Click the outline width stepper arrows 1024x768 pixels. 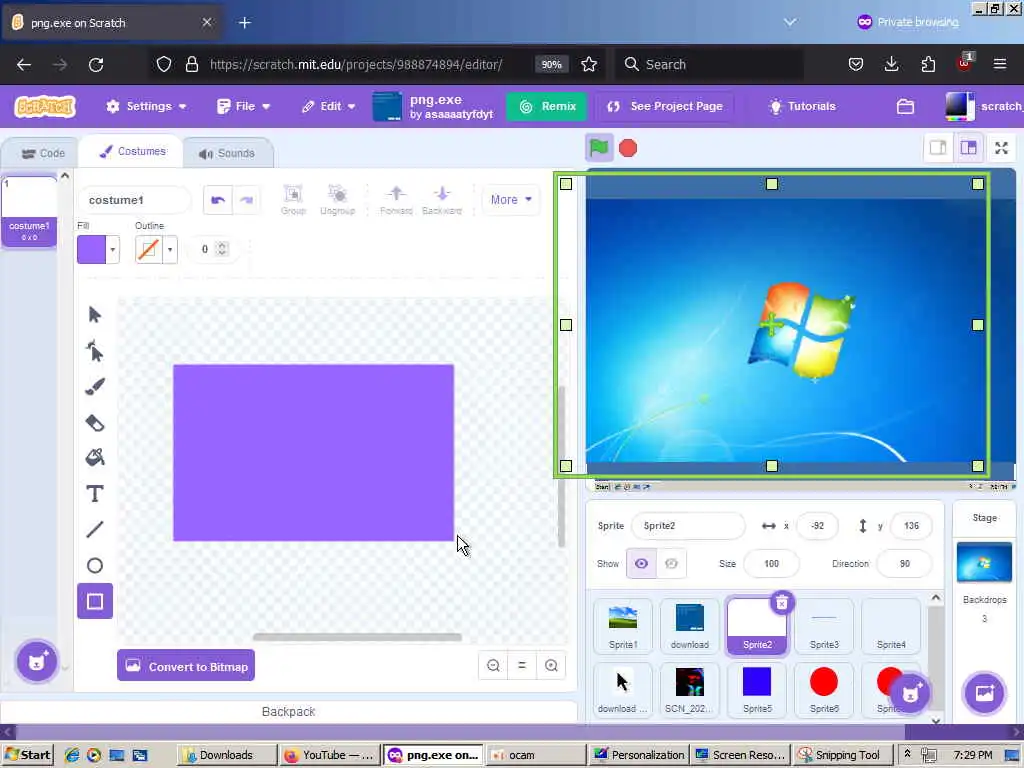coord(222,249)
